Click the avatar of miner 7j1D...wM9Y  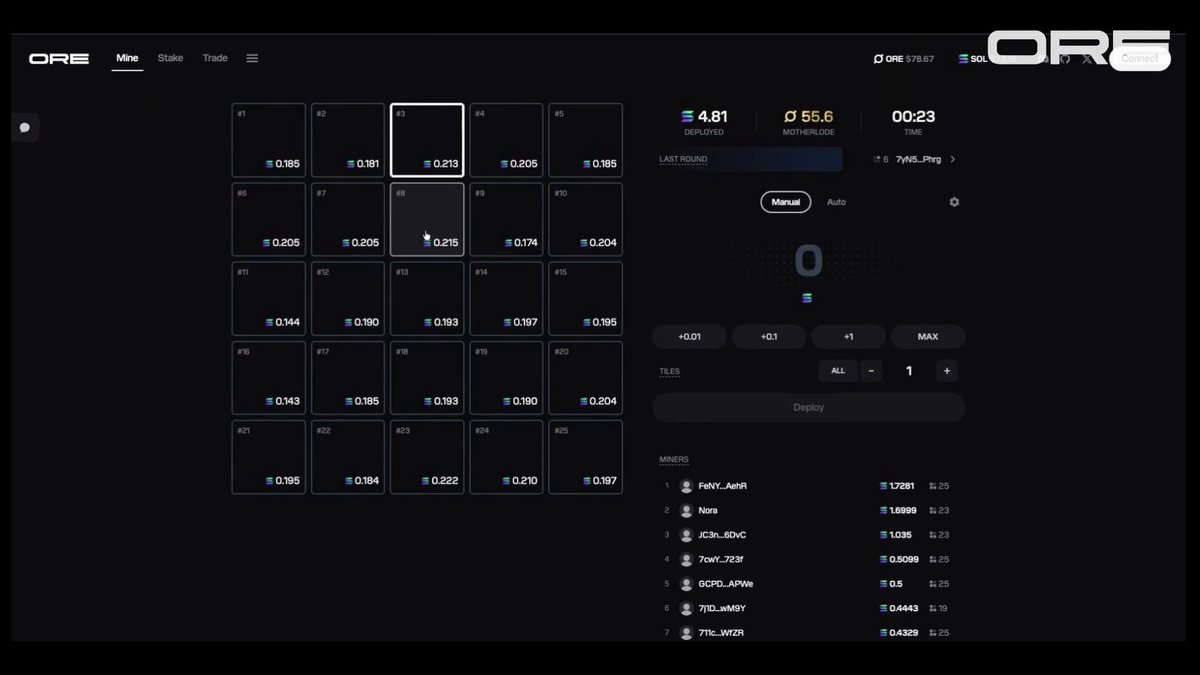click(686, 608)
